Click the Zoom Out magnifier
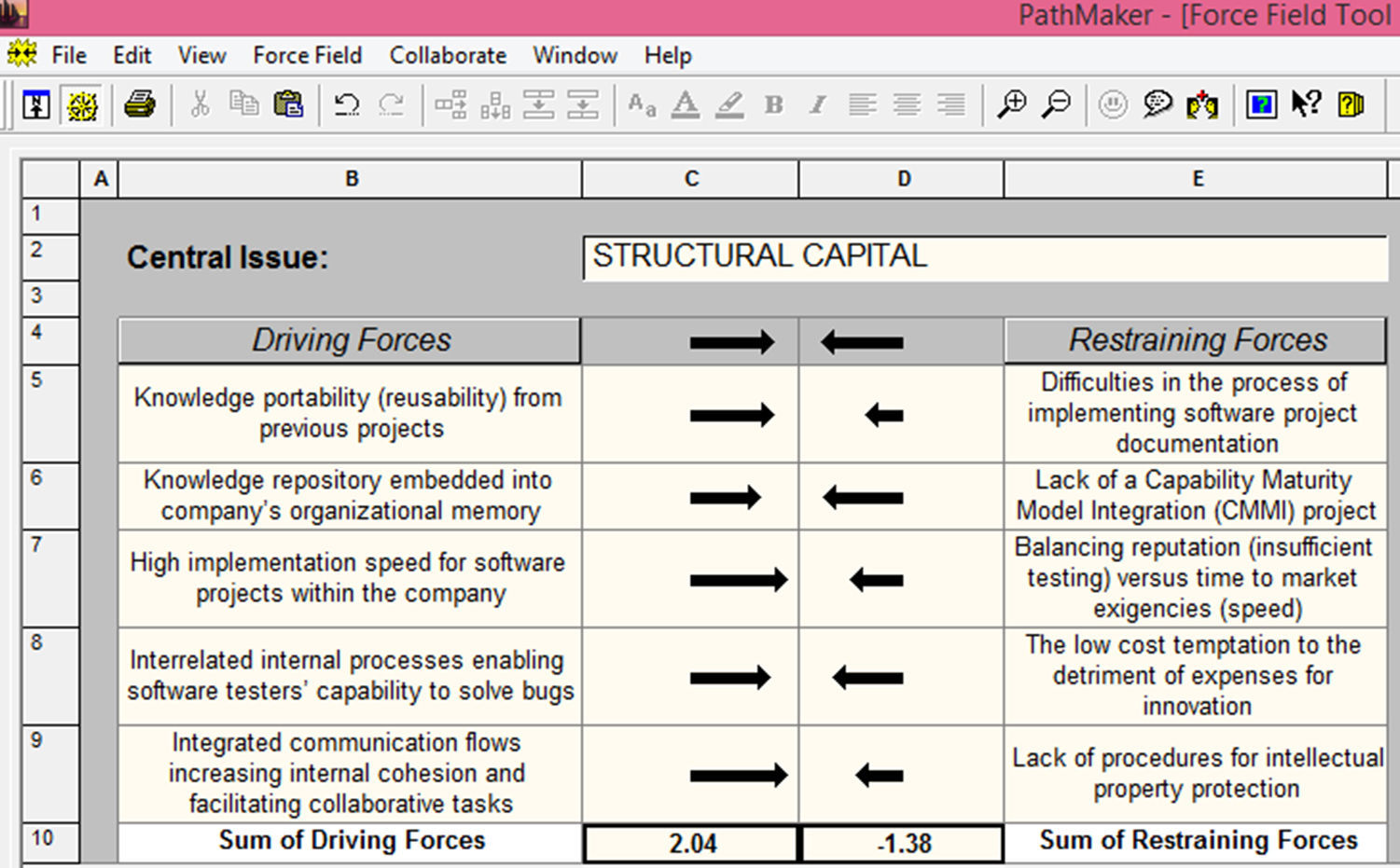1400x868 pixels. [x=1056, y=104]
